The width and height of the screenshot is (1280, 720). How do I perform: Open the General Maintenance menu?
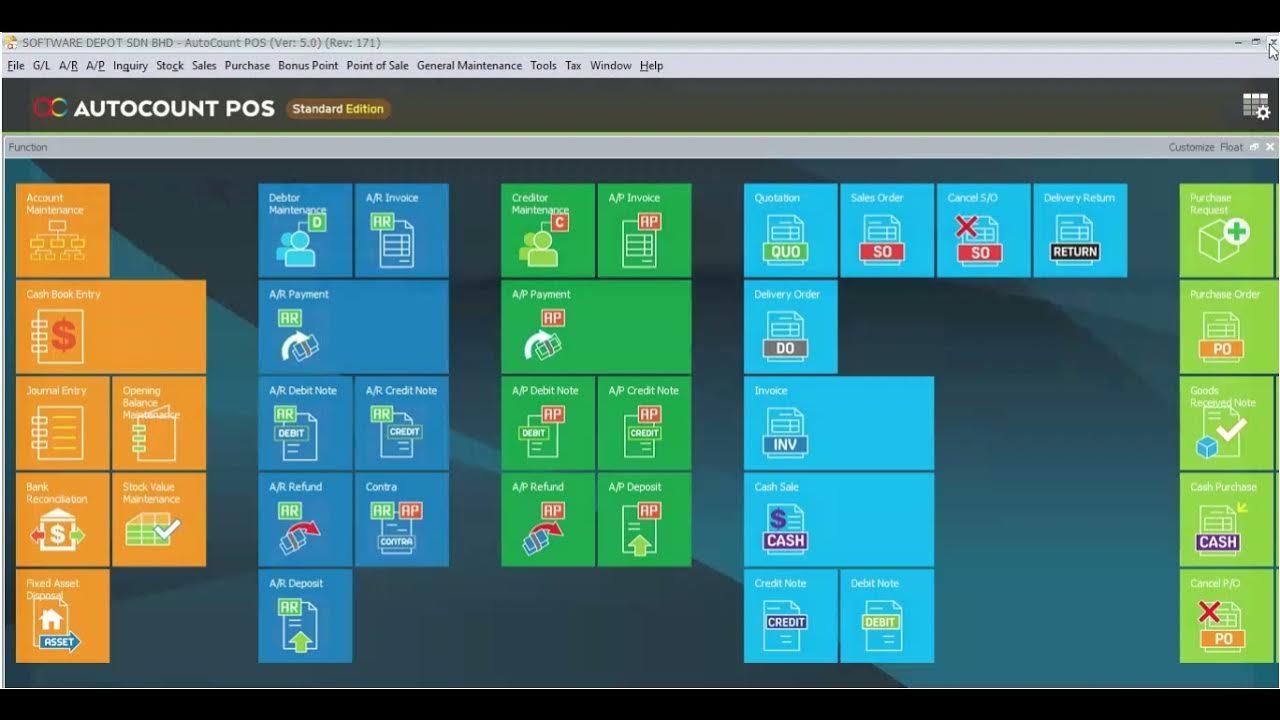coord(469,65)
